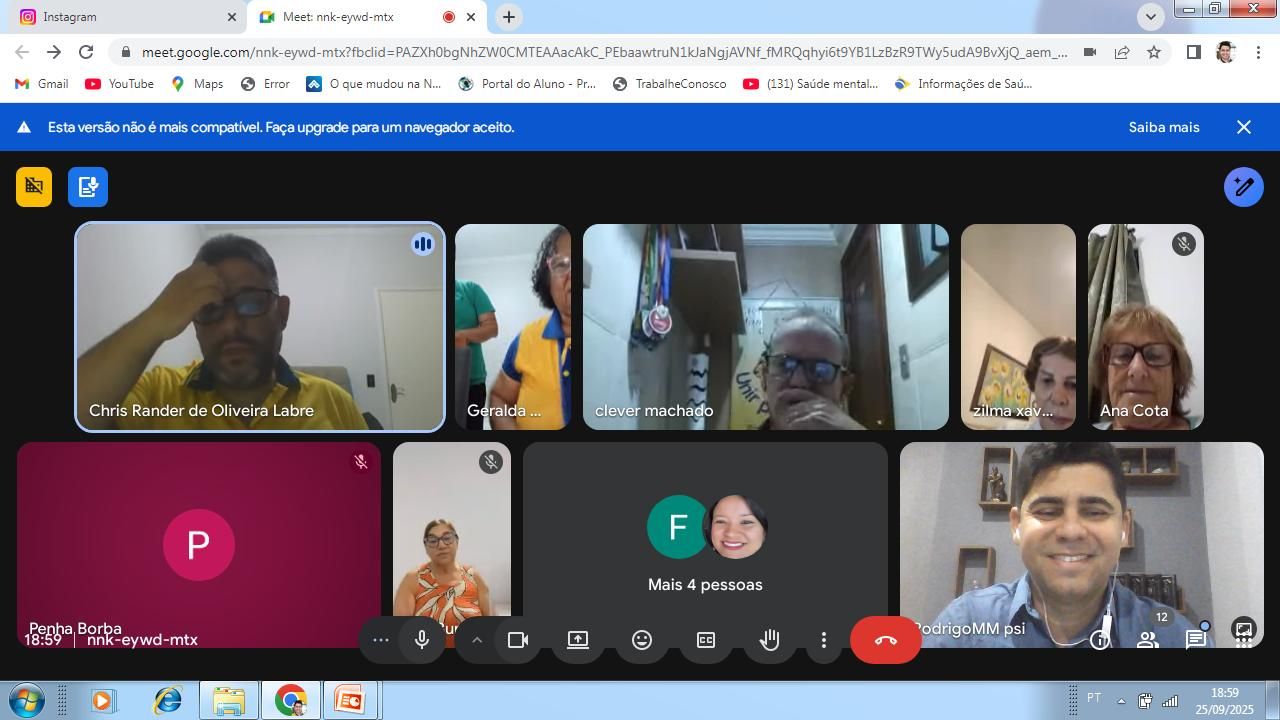This screenshot has height=720, width=1280.
Task: Toggle the microphone in the call bar
Action: point(422,640)
